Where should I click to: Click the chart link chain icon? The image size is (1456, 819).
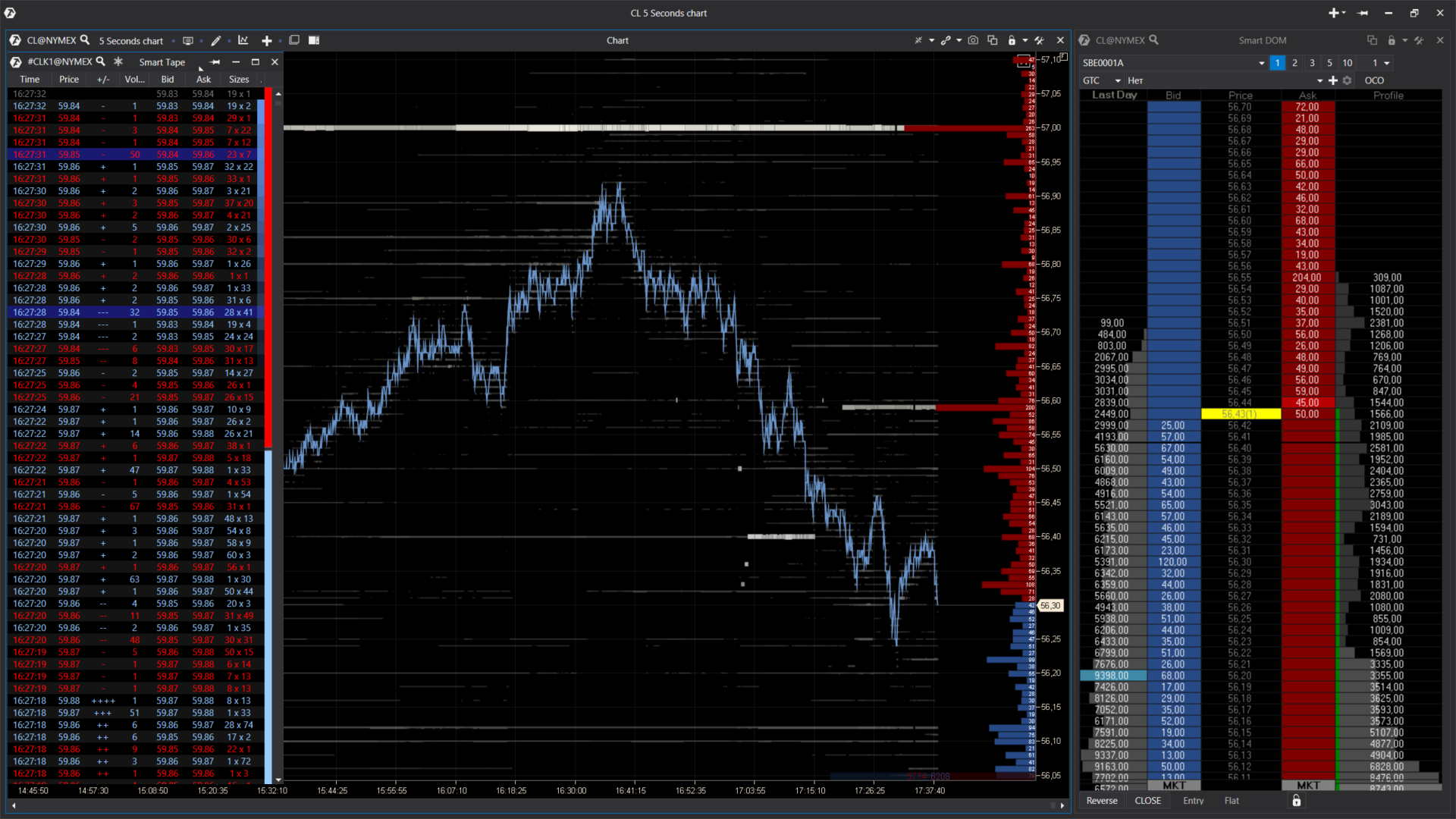pyautogui.click(x=946, y=40)
